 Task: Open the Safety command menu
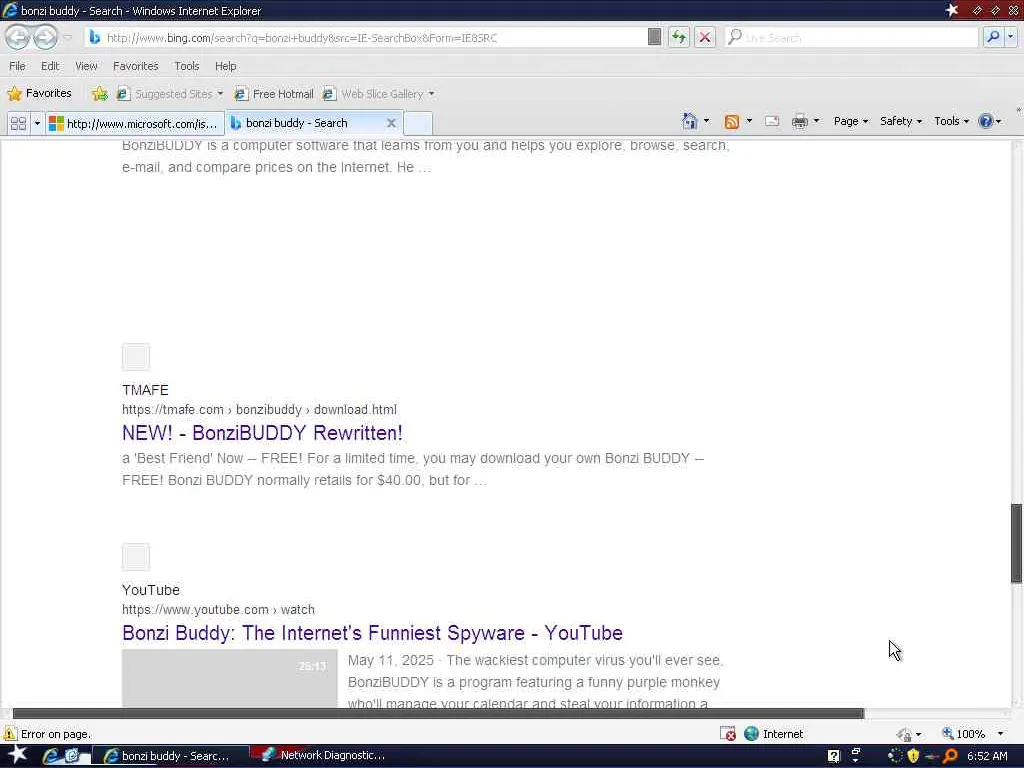901,121
